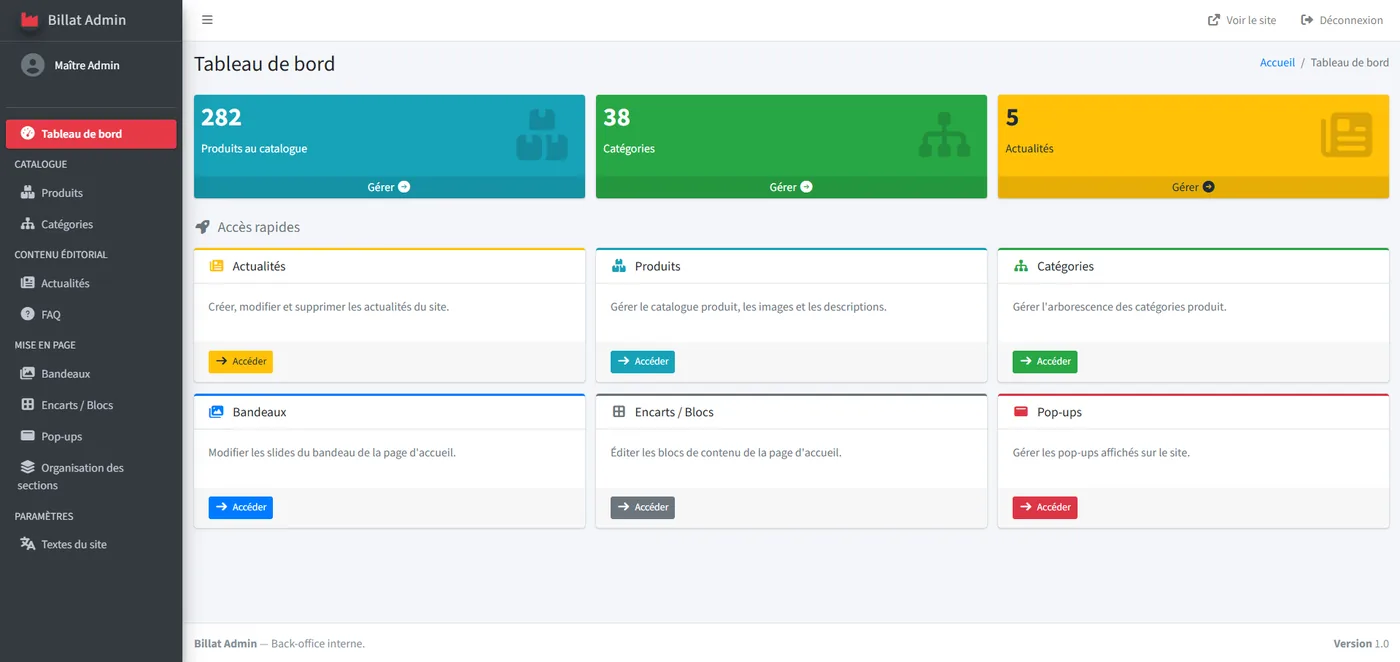Click the grid icon in Encarts / Blocs card header

pos(618,412)
